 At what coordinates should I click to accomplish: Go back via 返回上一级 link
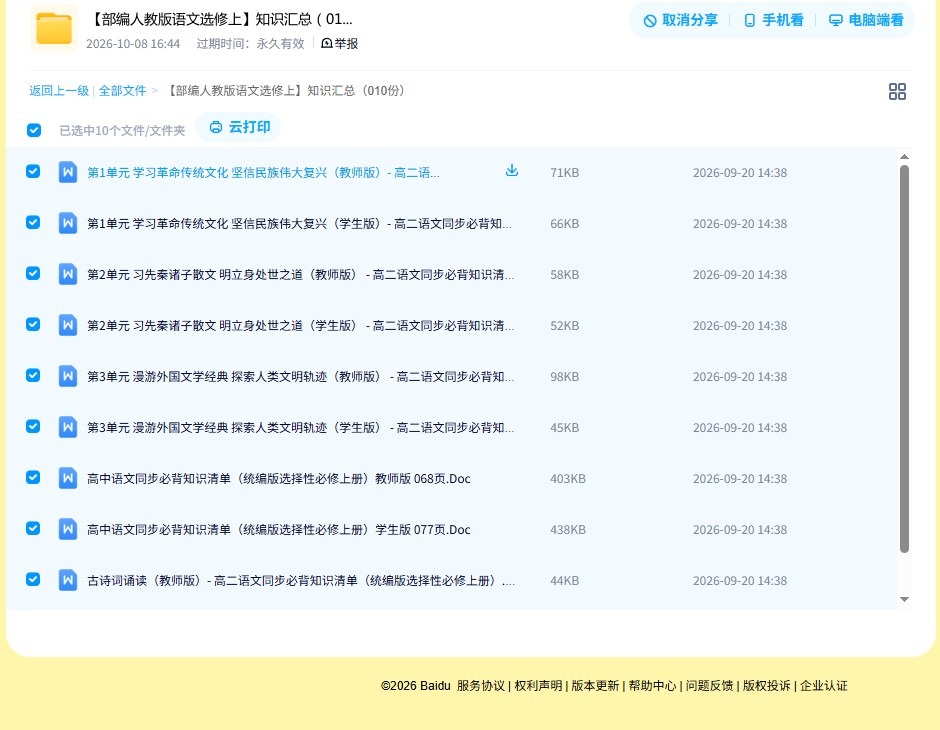pyautogui.click(x=59, y=91)
